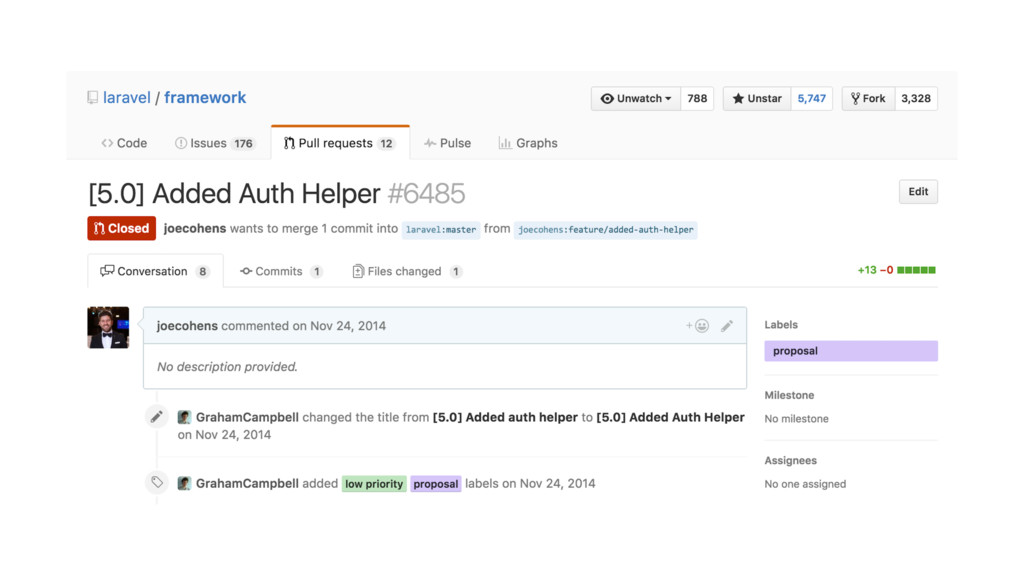Click the Edit title button
This screenshot has width=1024, height=576.
918,192
